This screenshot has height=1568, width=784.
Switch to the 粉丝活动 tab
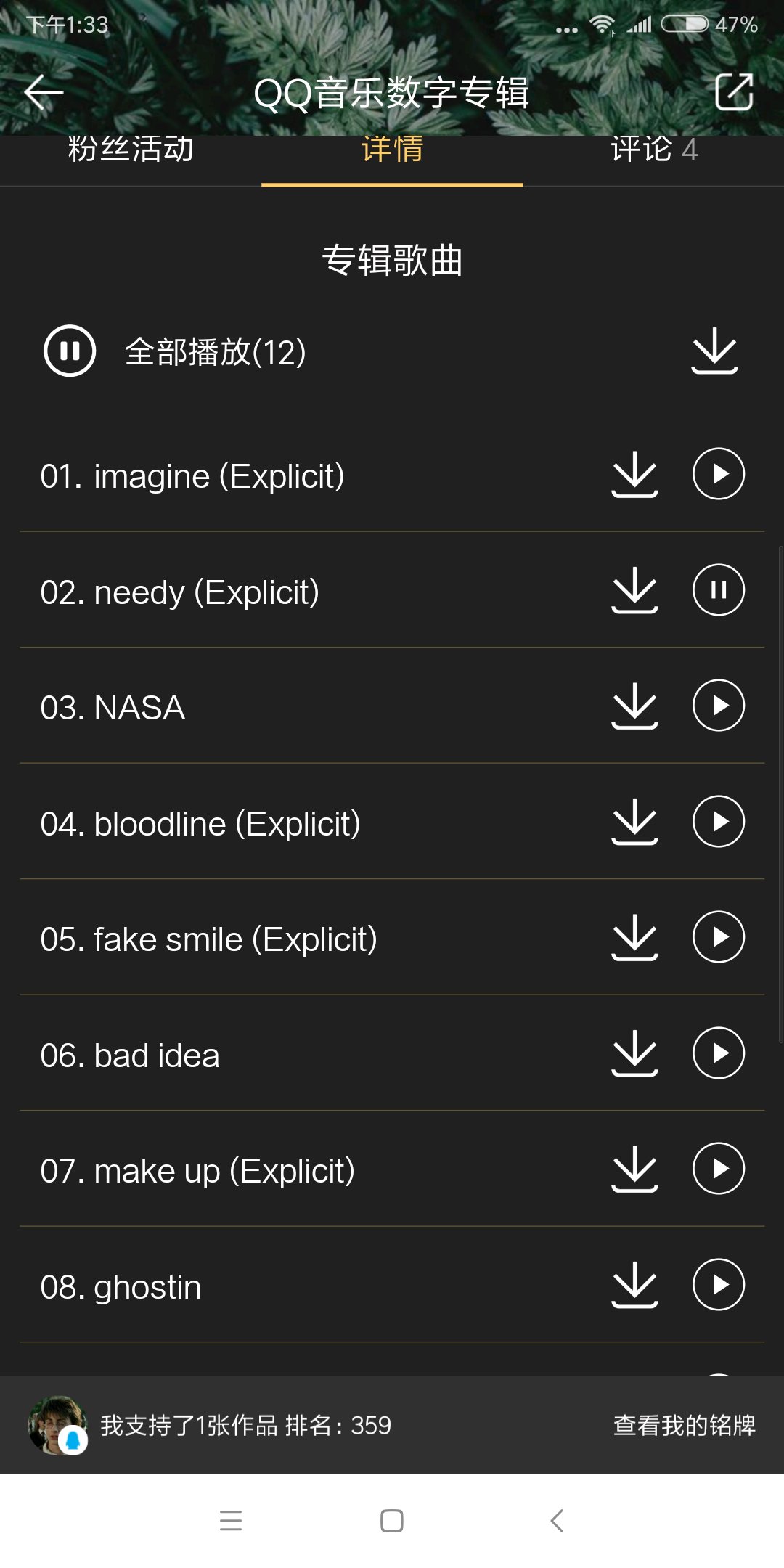tap(131, 151)
